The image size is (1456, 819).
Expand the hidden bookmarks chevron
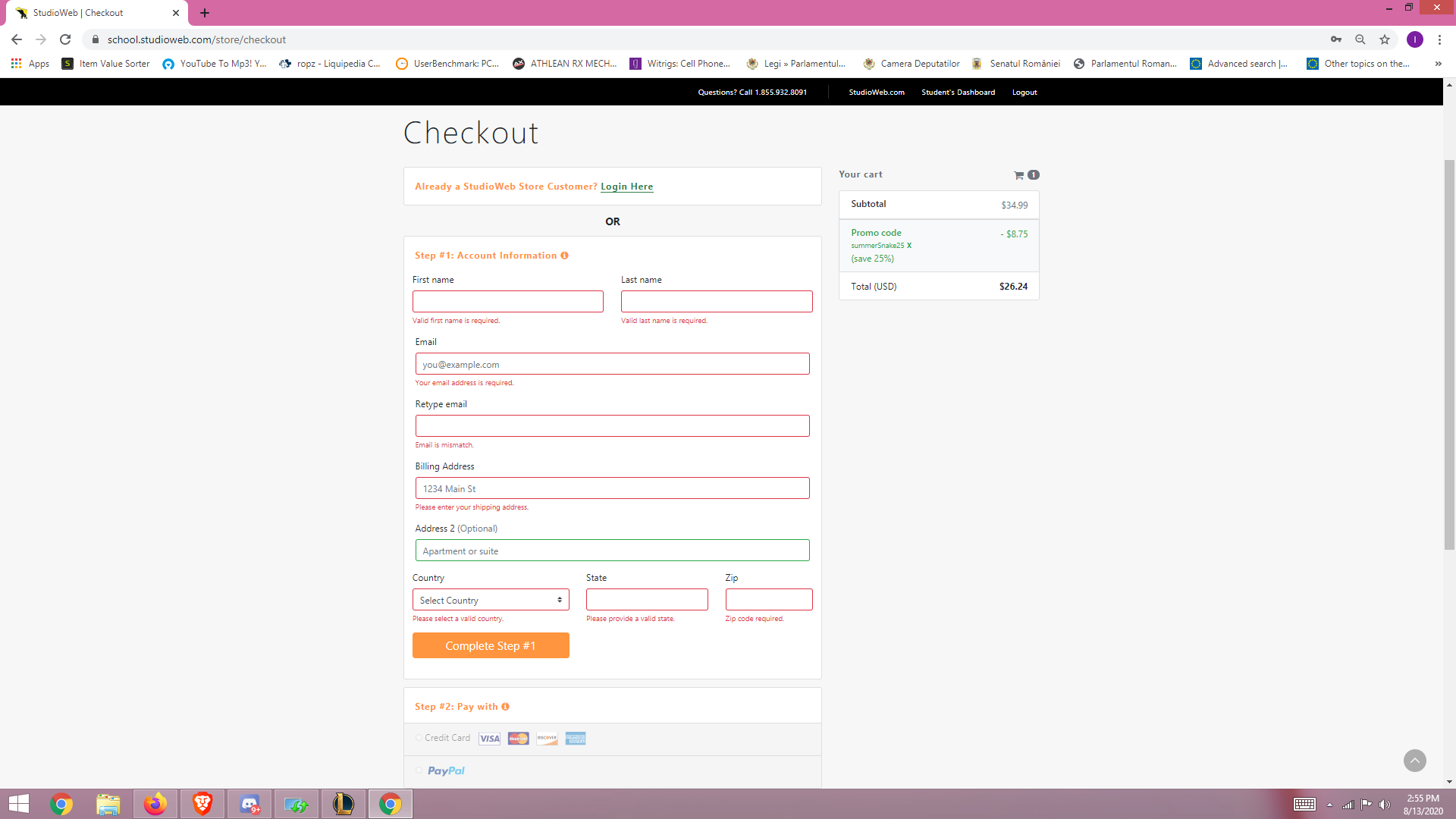1438,64
